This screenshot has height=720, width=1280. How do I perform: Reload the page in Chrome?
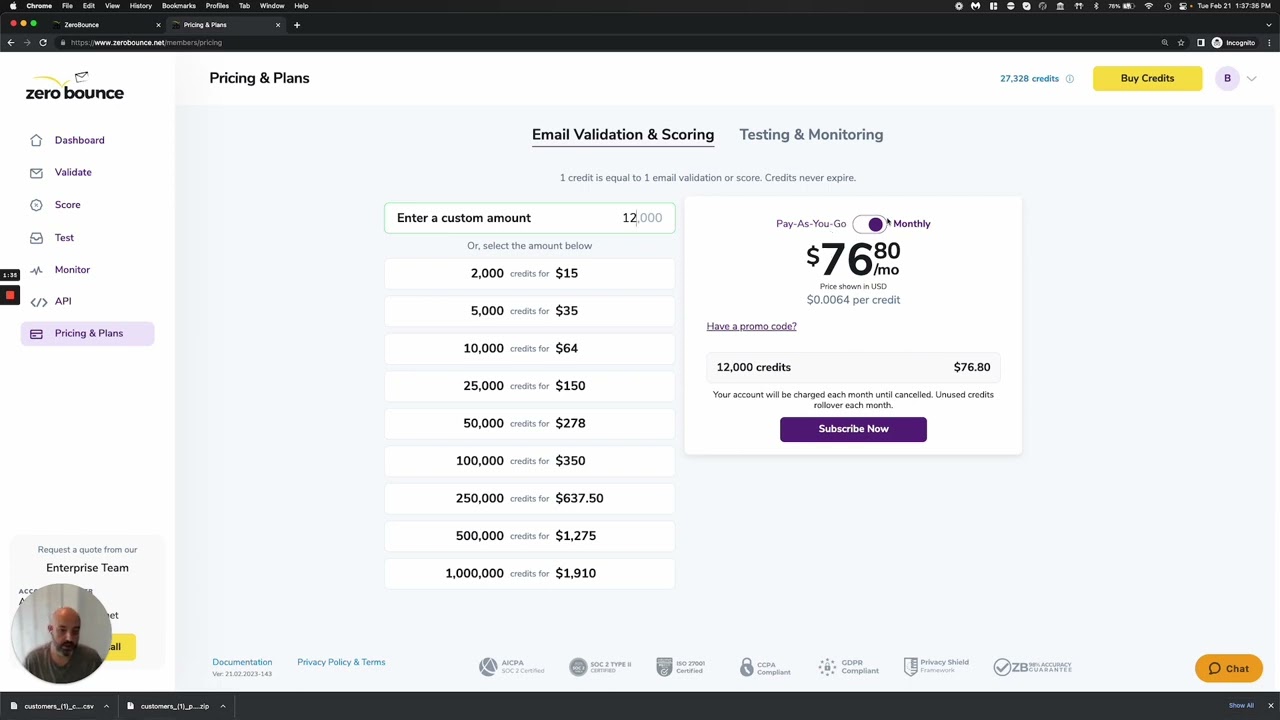tap(43, 42)
